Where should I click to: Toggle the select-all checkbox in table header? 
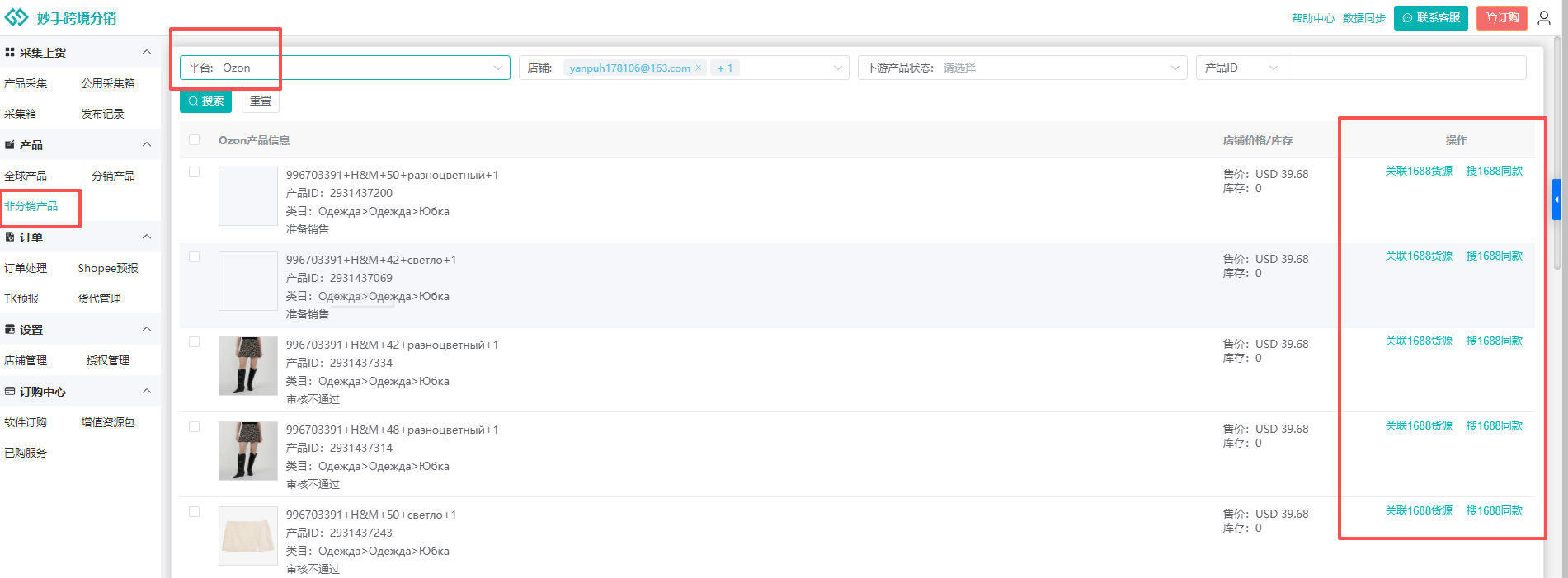pyautogui.click(x=195, y=139)
